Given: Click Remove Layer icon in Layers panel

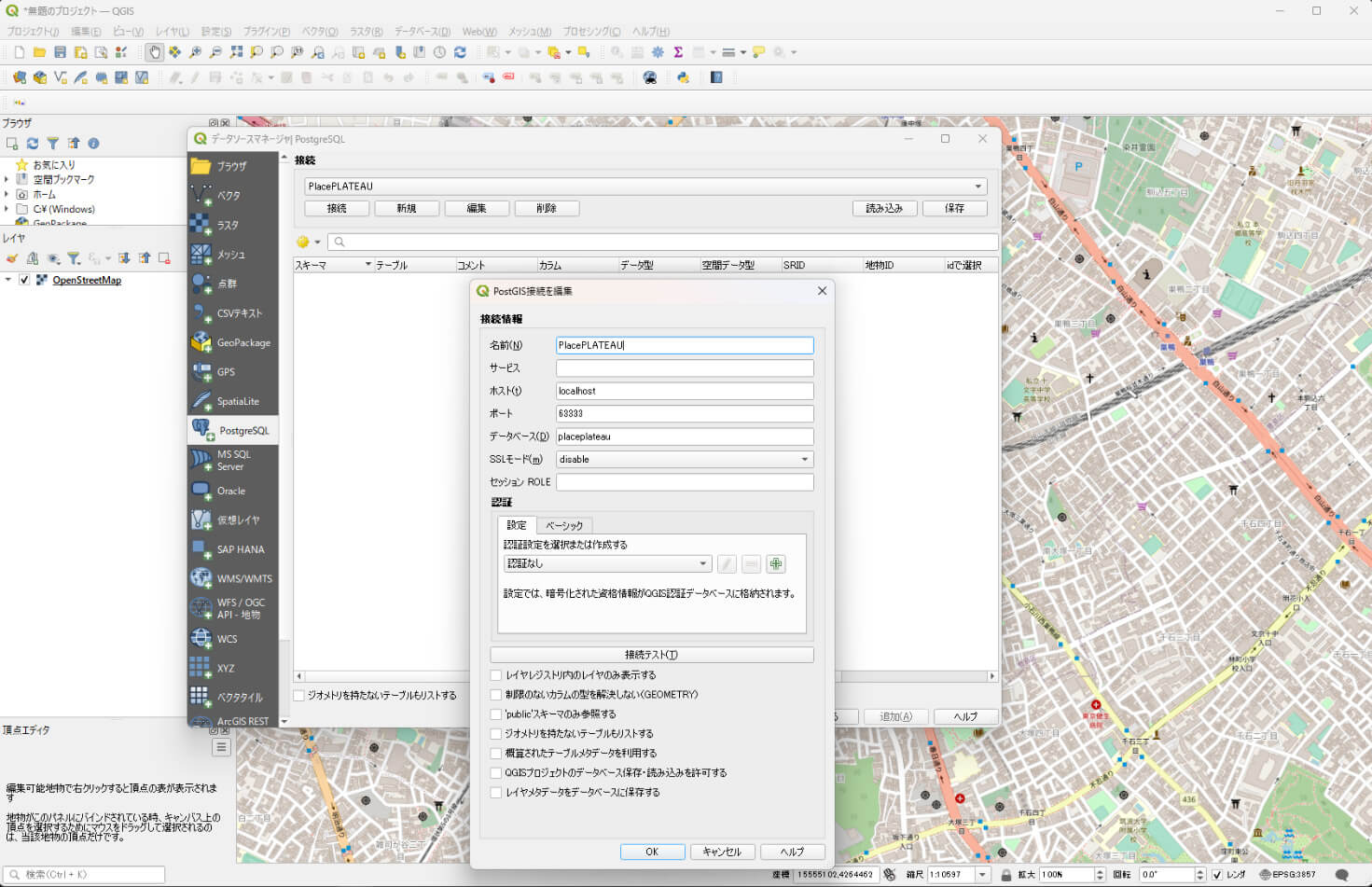Looking at the screenshot, I should [164, 258].
